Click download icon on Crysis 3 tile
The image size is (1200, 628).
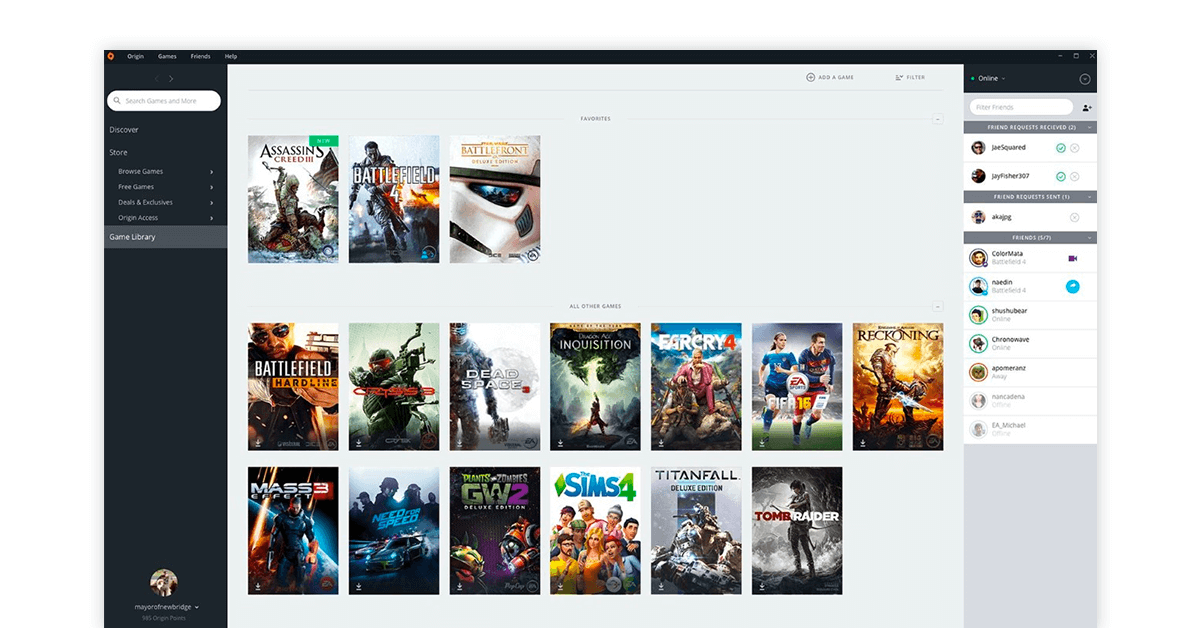point(359,441)
